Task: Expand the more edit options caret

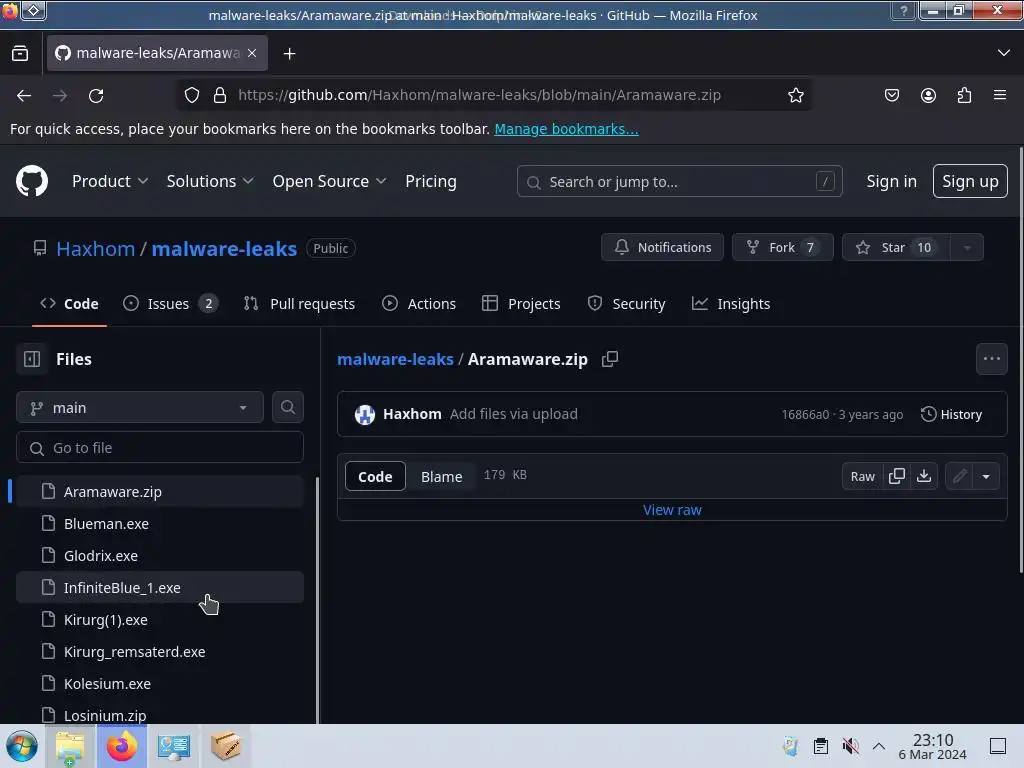Action: coord(986,476)
